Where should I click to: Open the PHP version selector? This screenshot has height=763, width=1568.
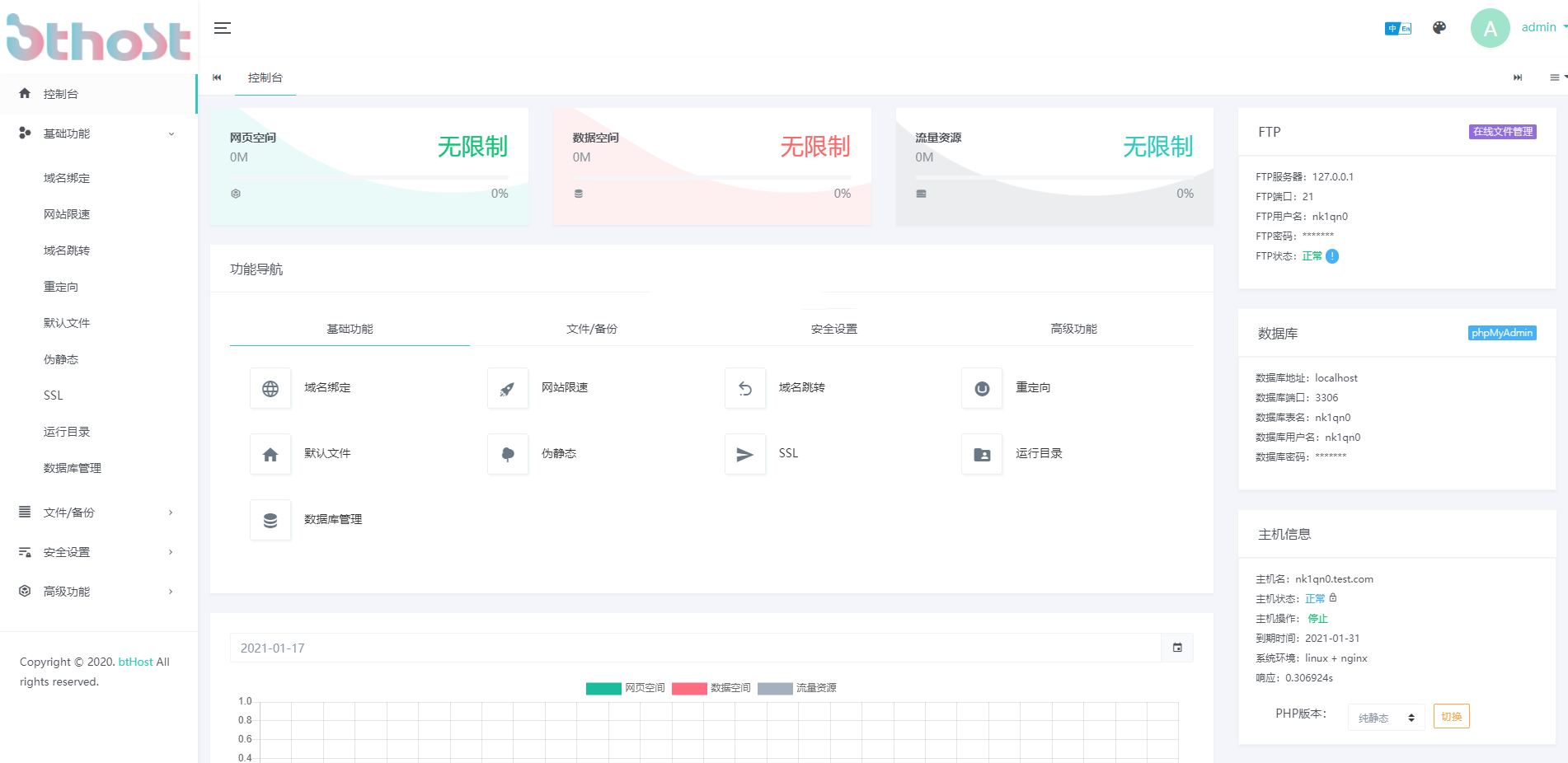1385,717
